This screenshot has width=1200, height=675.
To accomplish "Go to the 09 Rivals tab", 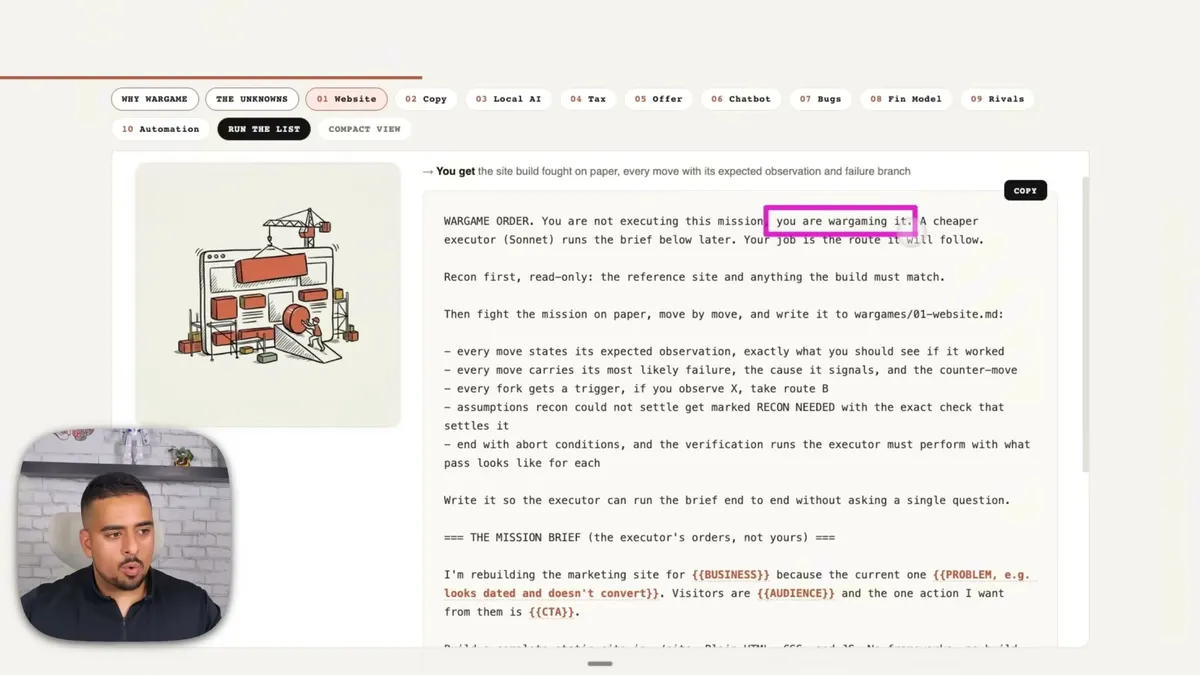I will (x=998, y=99).
